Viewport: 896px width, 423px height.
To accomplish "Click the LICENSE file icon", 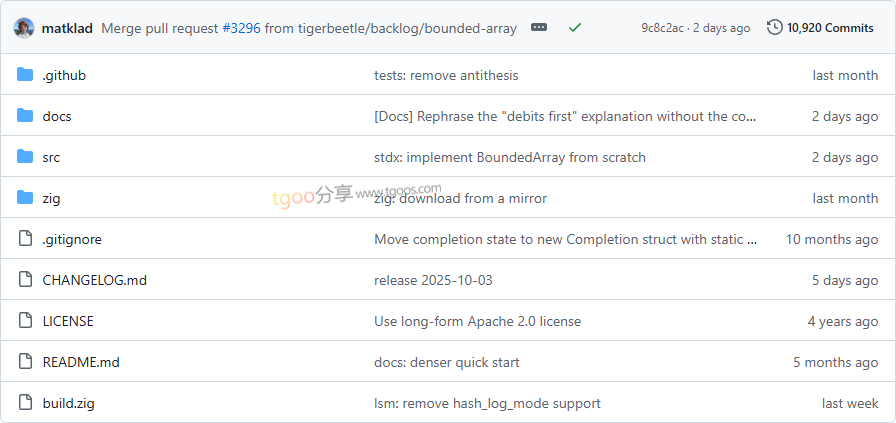I will (25, 321).
